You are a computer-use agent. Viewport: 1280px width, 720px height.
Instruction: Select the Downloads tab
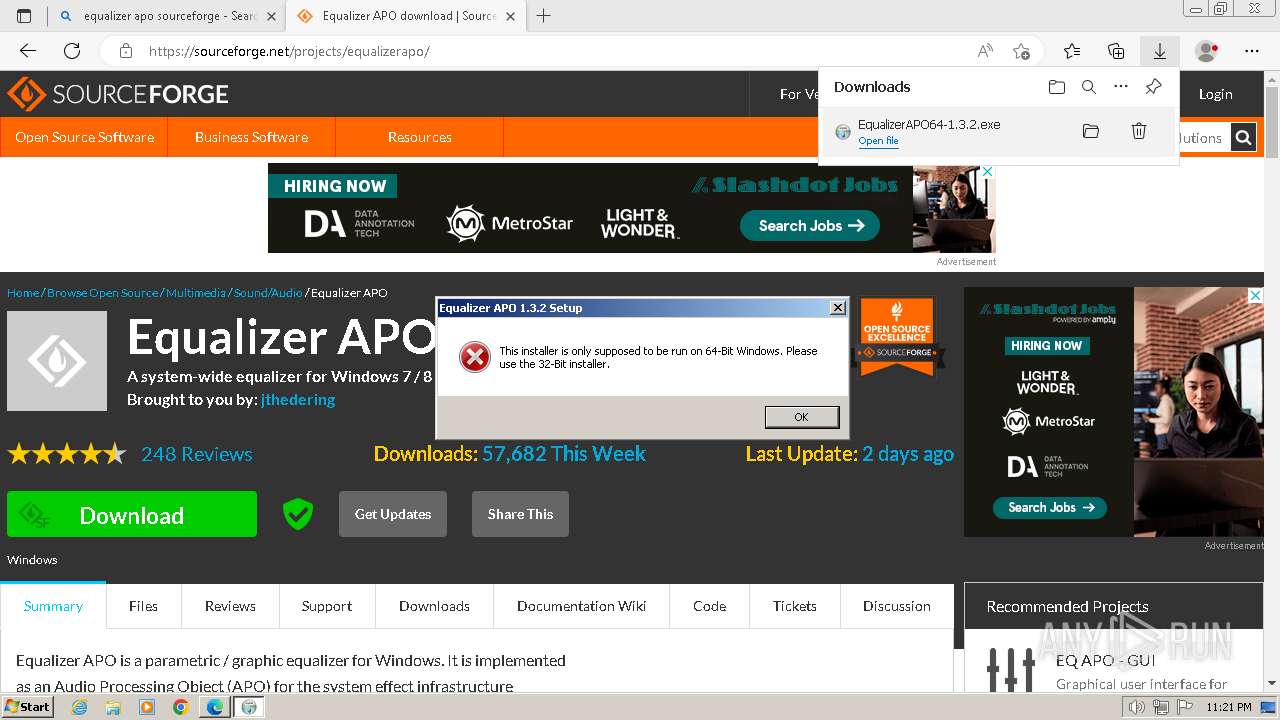point(434,606)
